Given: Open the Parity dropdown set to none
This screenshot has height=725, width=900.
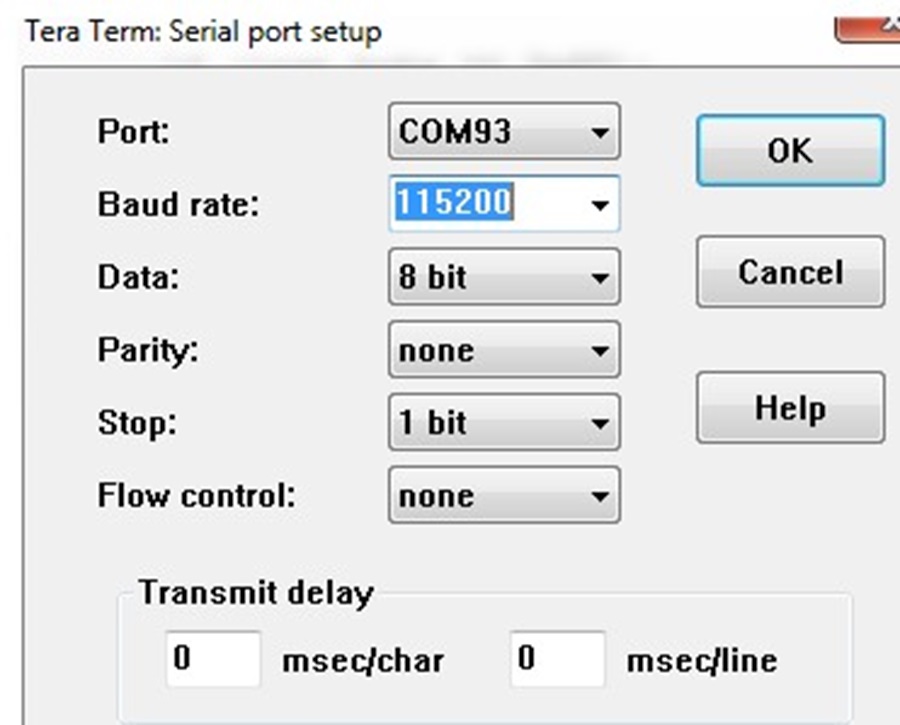Looking at the screenshot, I should click(504, 350).
